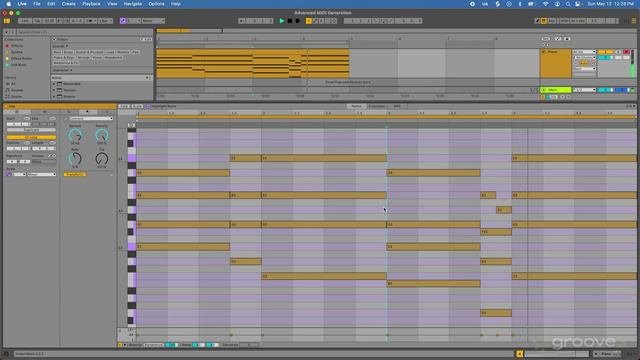Open the Create menu
This screenshot has width=640, height=360.
69,4
